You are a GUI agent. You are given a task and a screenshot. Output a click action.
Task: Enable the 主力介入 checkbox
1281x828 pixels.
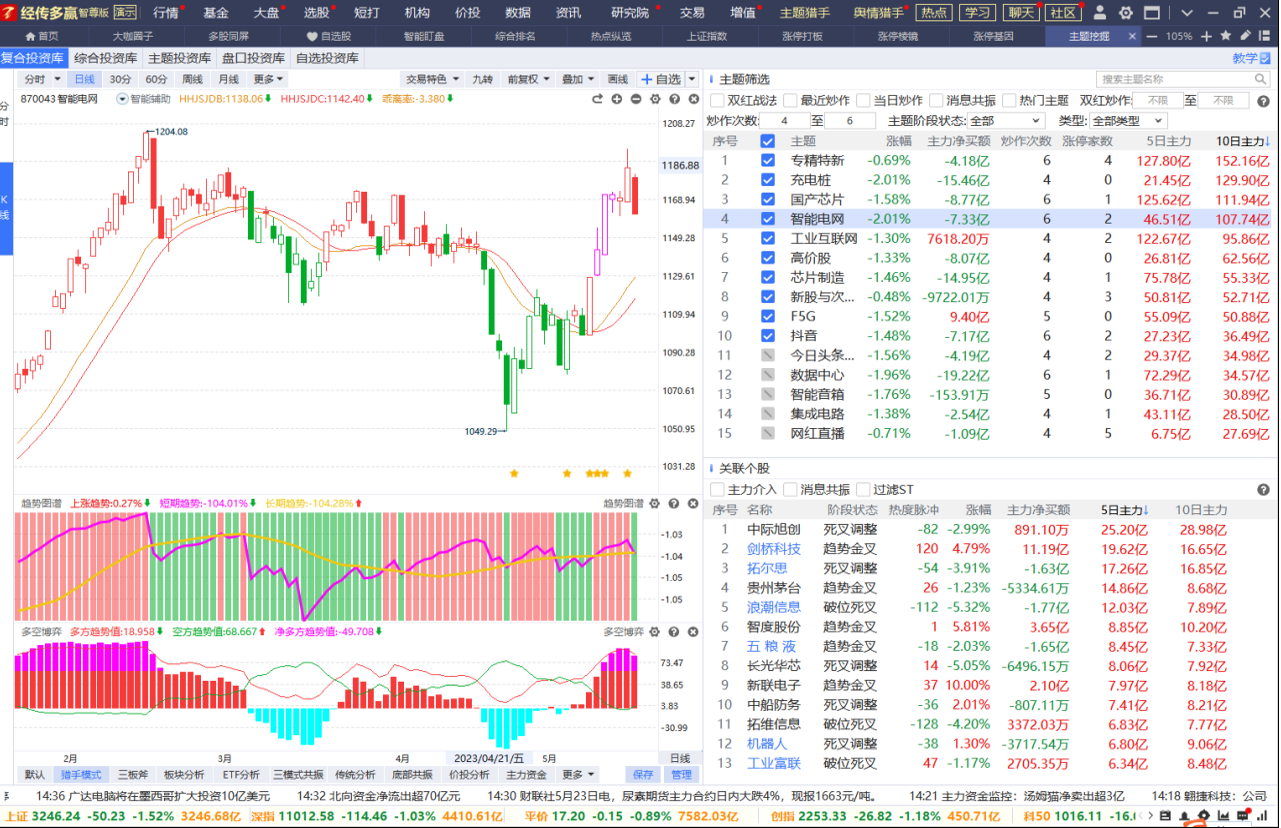[x=716, y=490]
